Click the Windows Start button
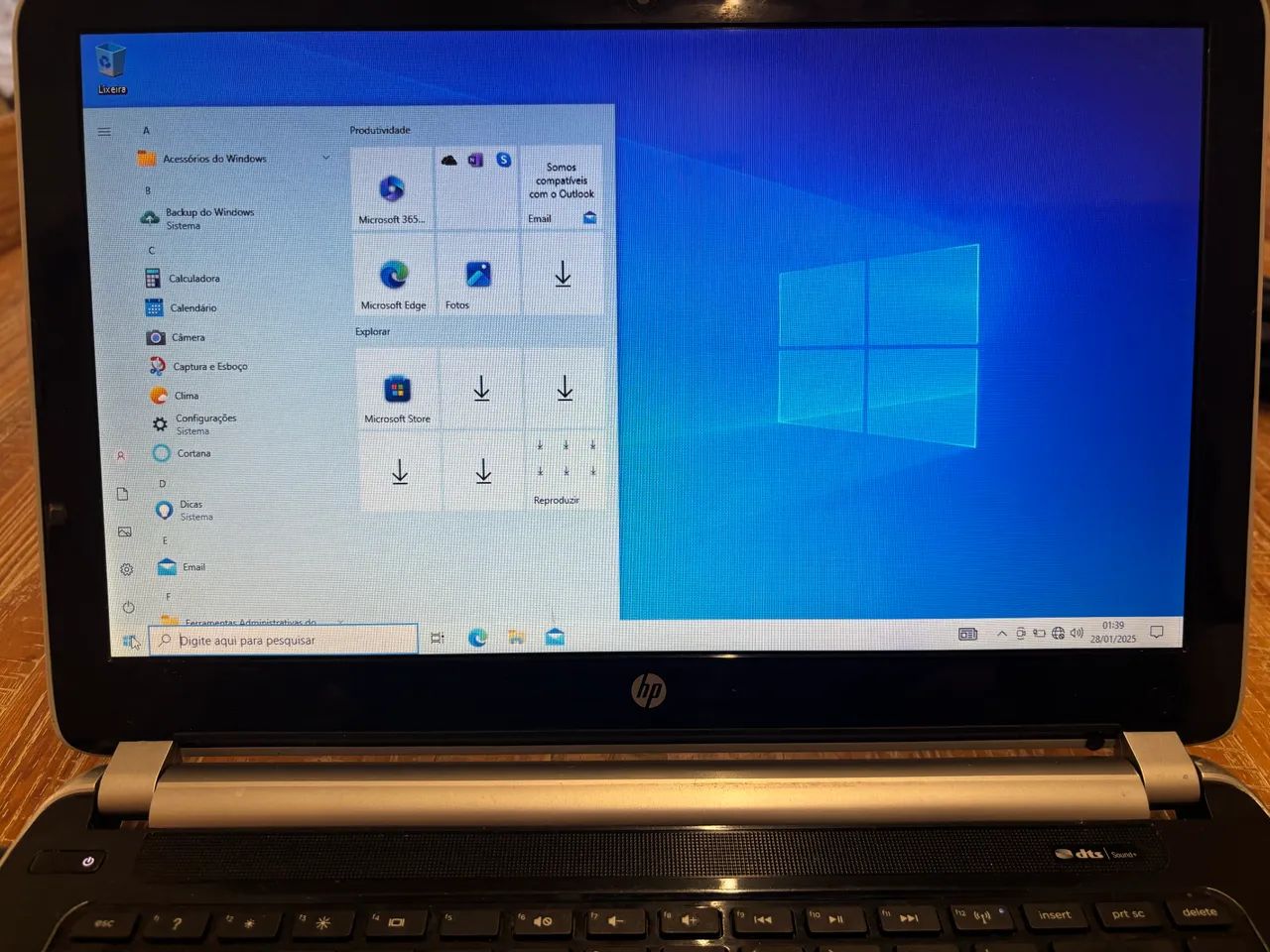The width and height of the screenshot is (1270, 952). coord(130,641)
